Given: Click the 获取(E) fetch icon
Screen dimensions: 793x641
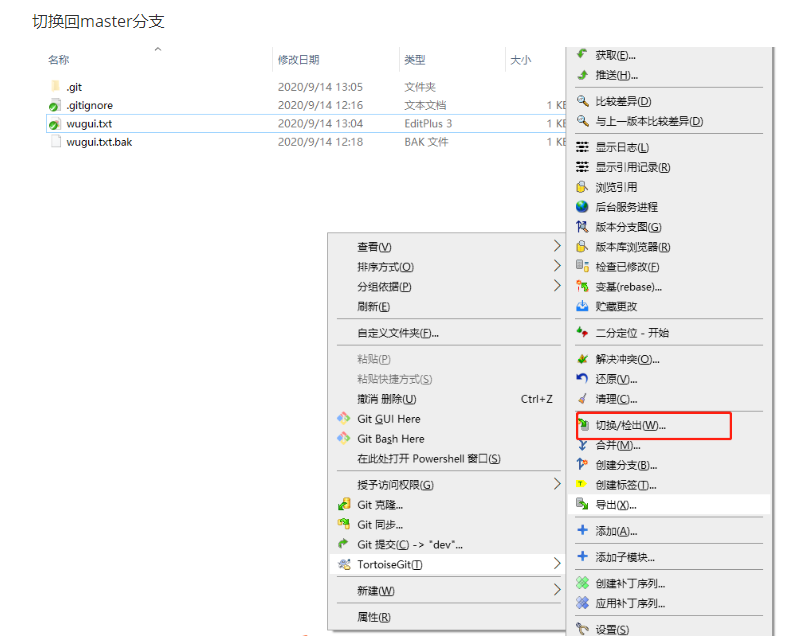Looking at the screenshot, I should point(582,54).
